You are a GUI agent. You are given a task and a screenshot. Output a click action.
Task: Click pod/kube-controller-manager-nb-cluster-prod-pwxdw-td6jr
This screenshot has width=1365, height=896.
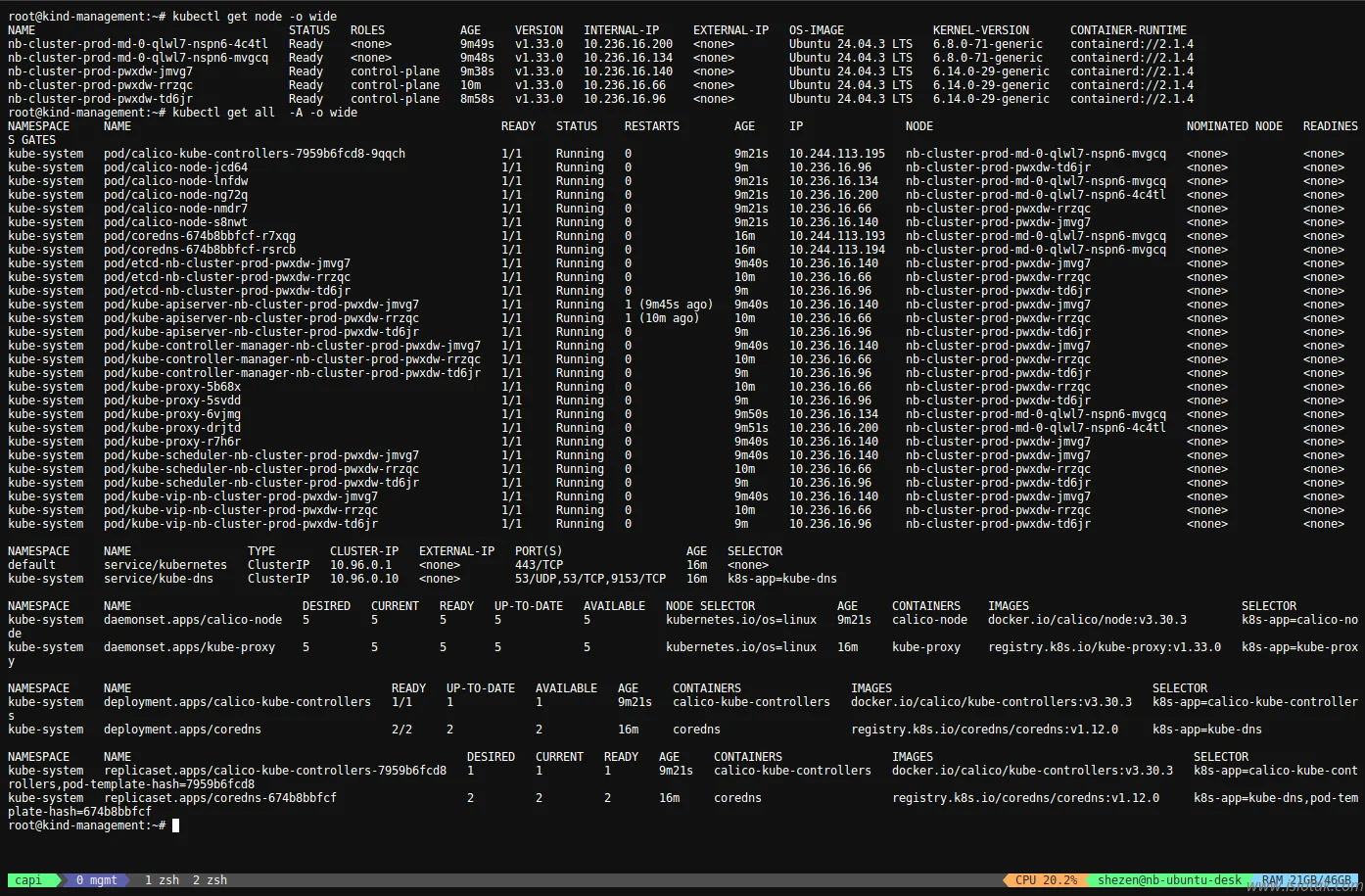(x=293, y=373)
